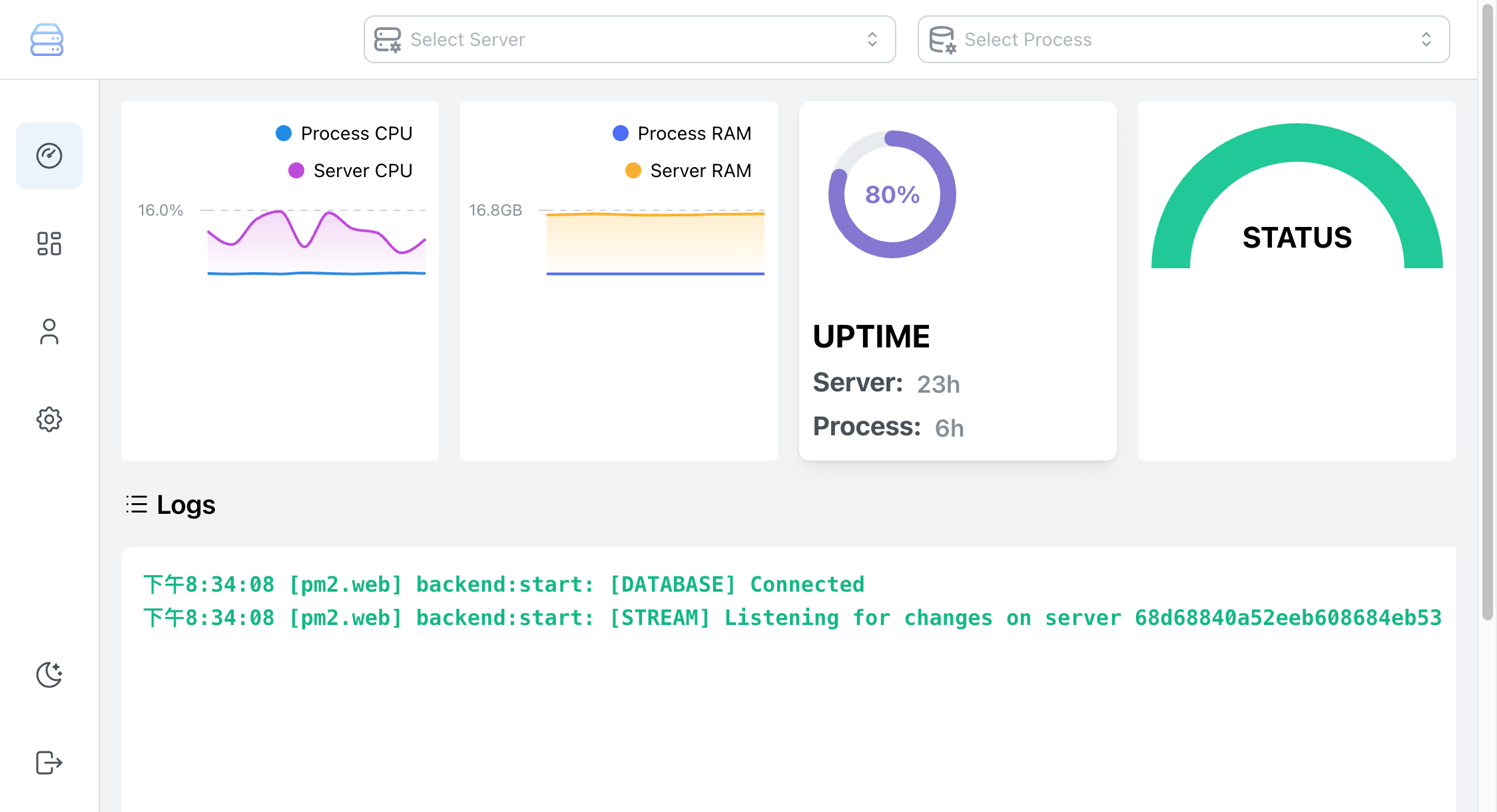Click the Logs list icon
The height and width of the screenshot is (812, 1497).
[137, 505]
